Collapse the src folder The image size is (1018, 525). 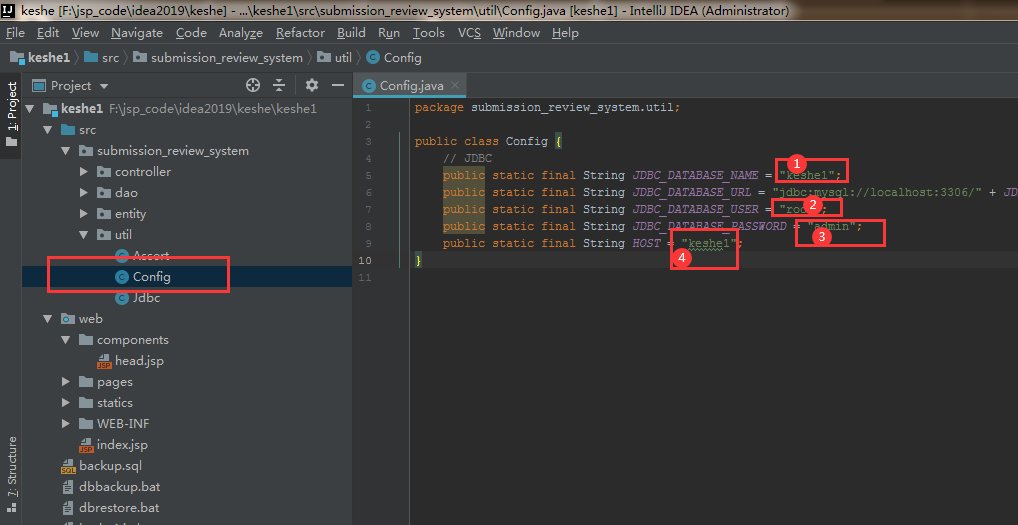pos(47,130)
